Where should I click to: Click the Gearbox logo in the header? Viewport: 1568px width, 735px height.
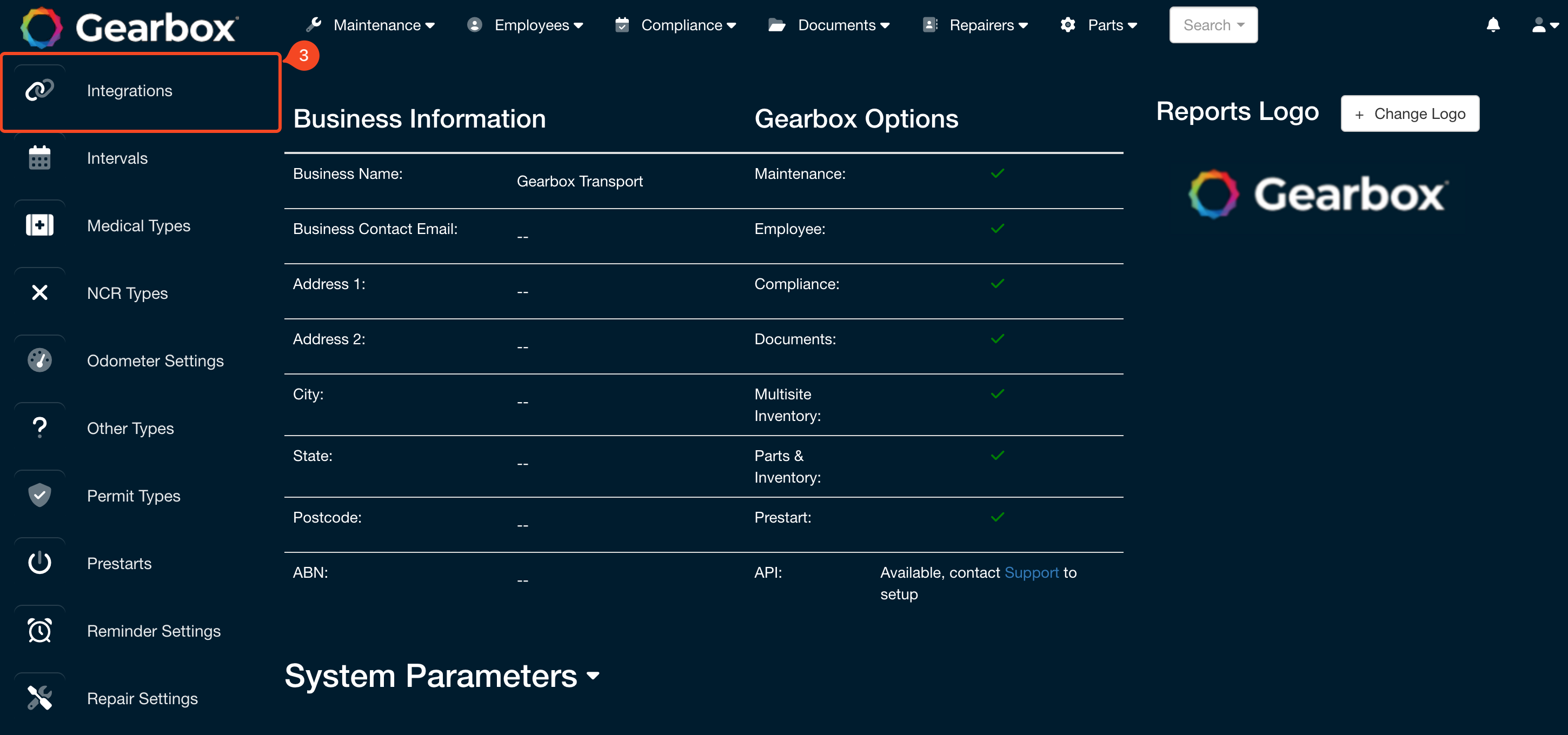(130, 27)
